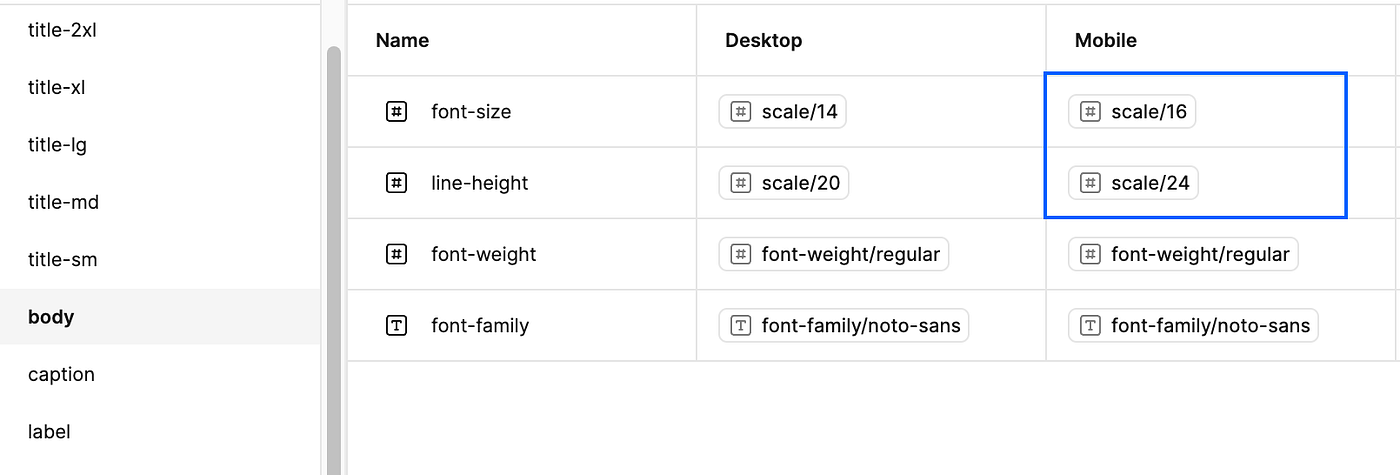The image size is (1400, 475).
Task: Click the text type icon beside font-family
Action: [396, 325]
